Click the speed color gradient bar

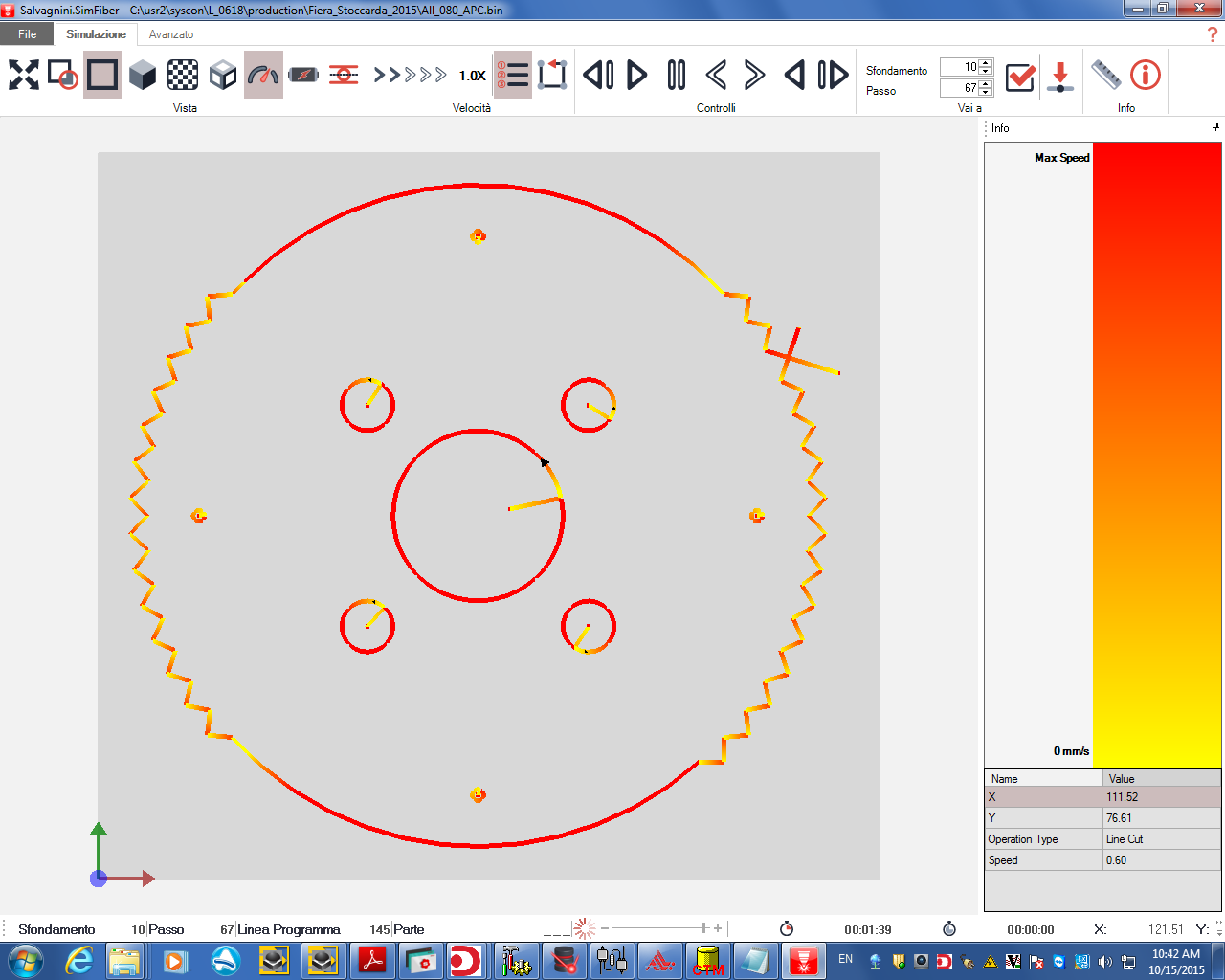1157,455
